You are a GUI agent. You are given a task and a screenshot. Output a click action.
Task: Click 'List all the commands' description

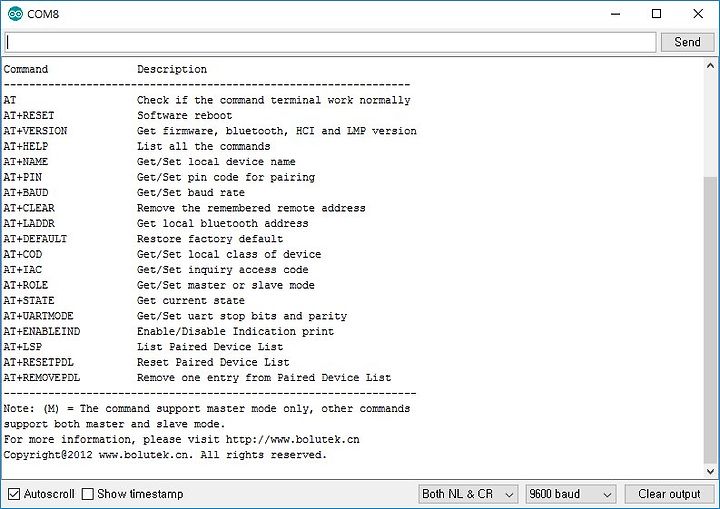[204, 146]
